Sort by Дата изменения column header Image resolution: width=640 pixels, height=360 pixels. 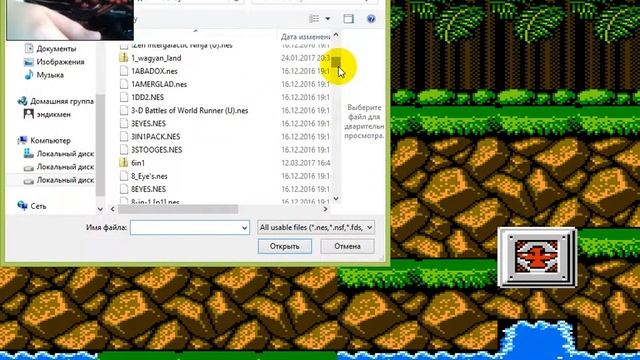[x=305, y=37]
